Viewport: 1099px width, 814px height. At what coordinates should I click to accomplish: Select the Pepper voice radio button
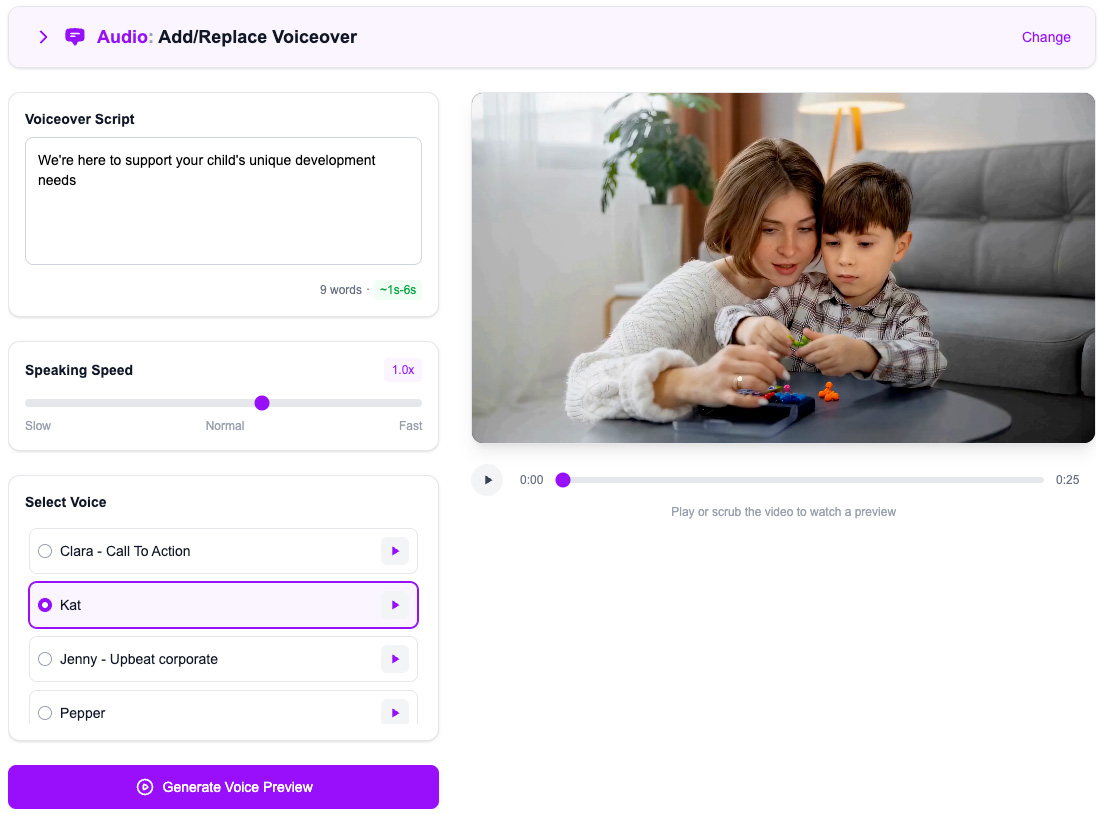pyautogui.click(x=45, y=713)
